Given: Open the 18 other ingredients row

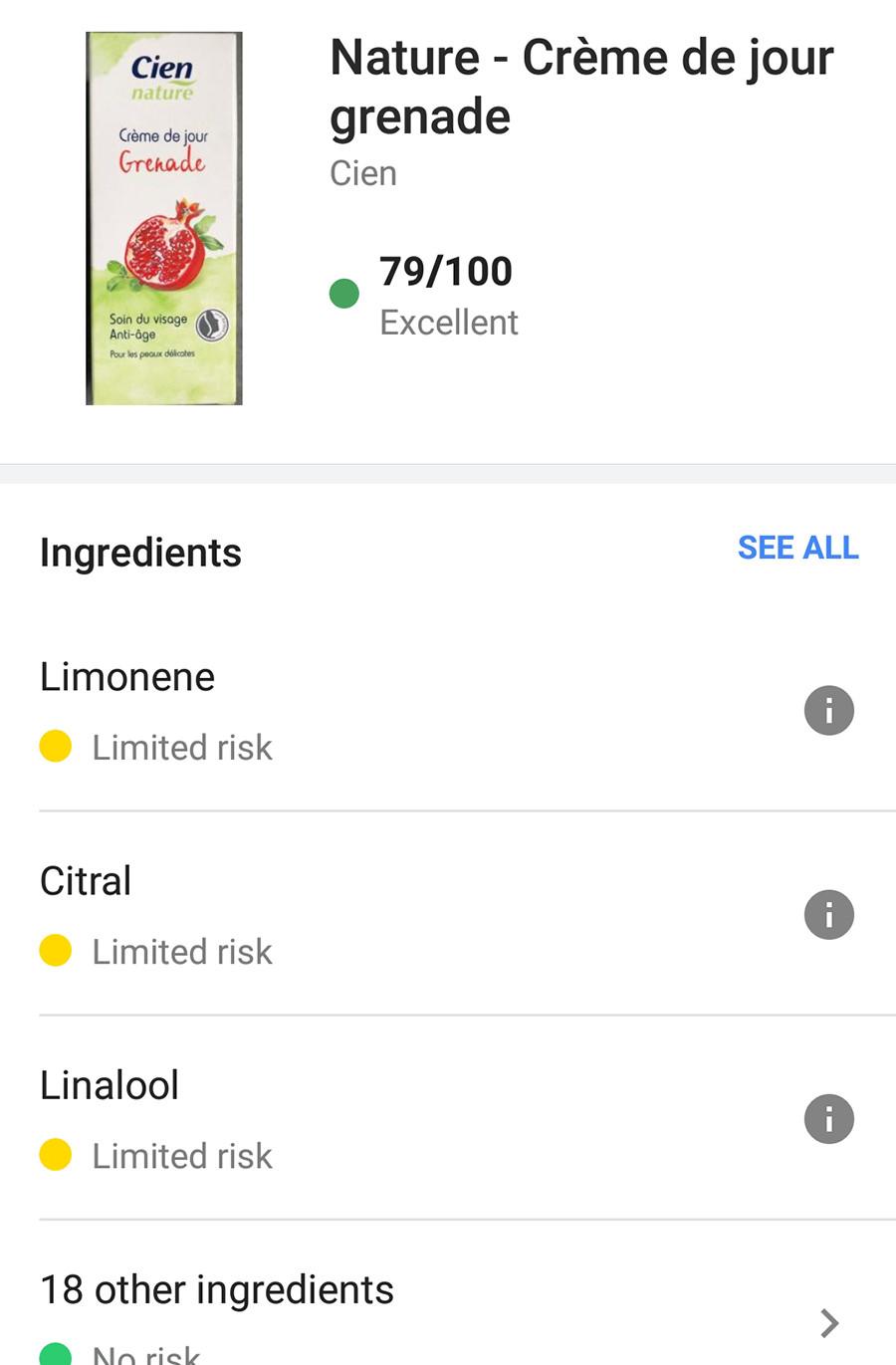Looking at the screenshot, I should (217, 1289).
